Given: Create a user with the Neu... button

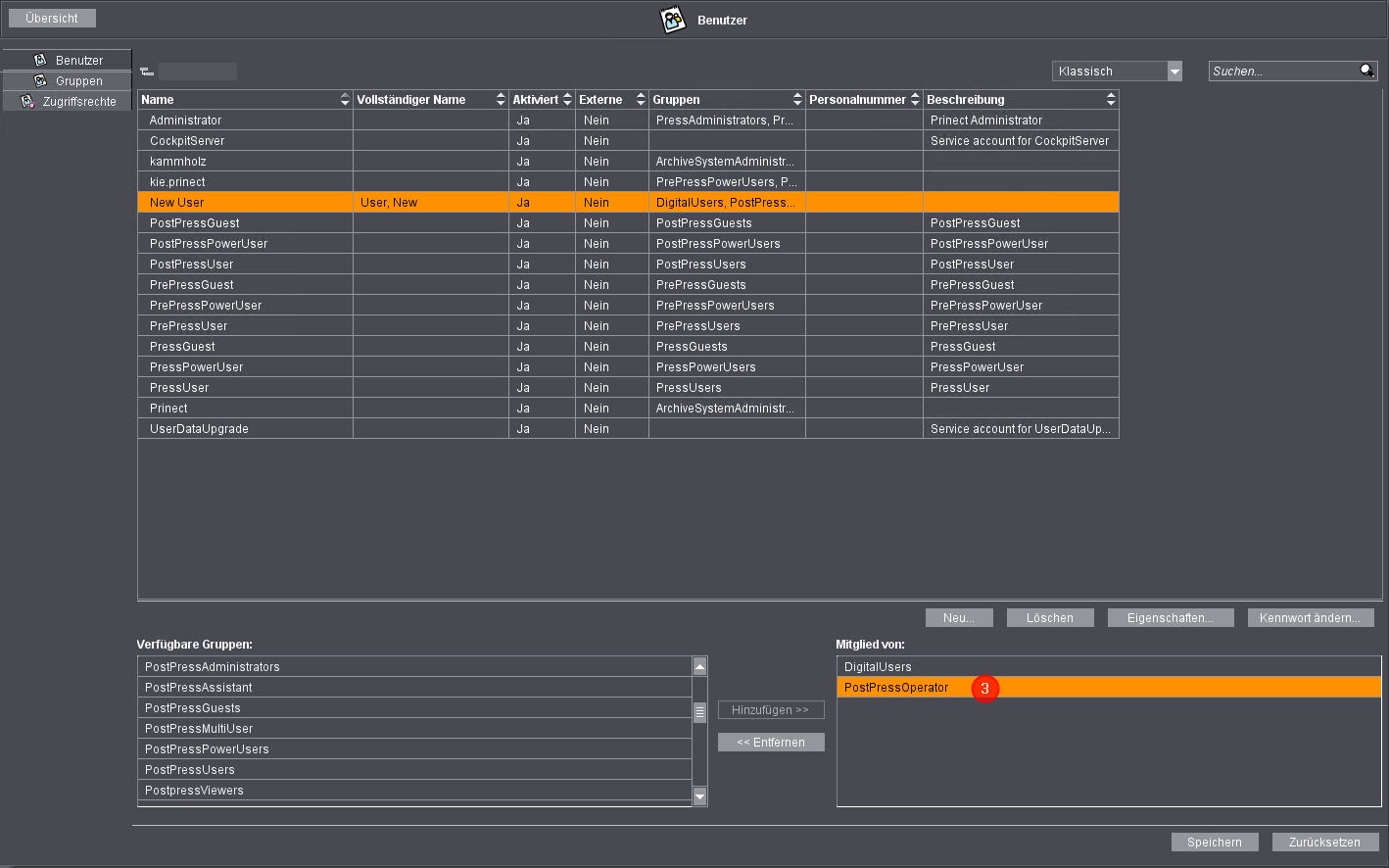Looking at the screenshot, I should (x=959, y=617).
